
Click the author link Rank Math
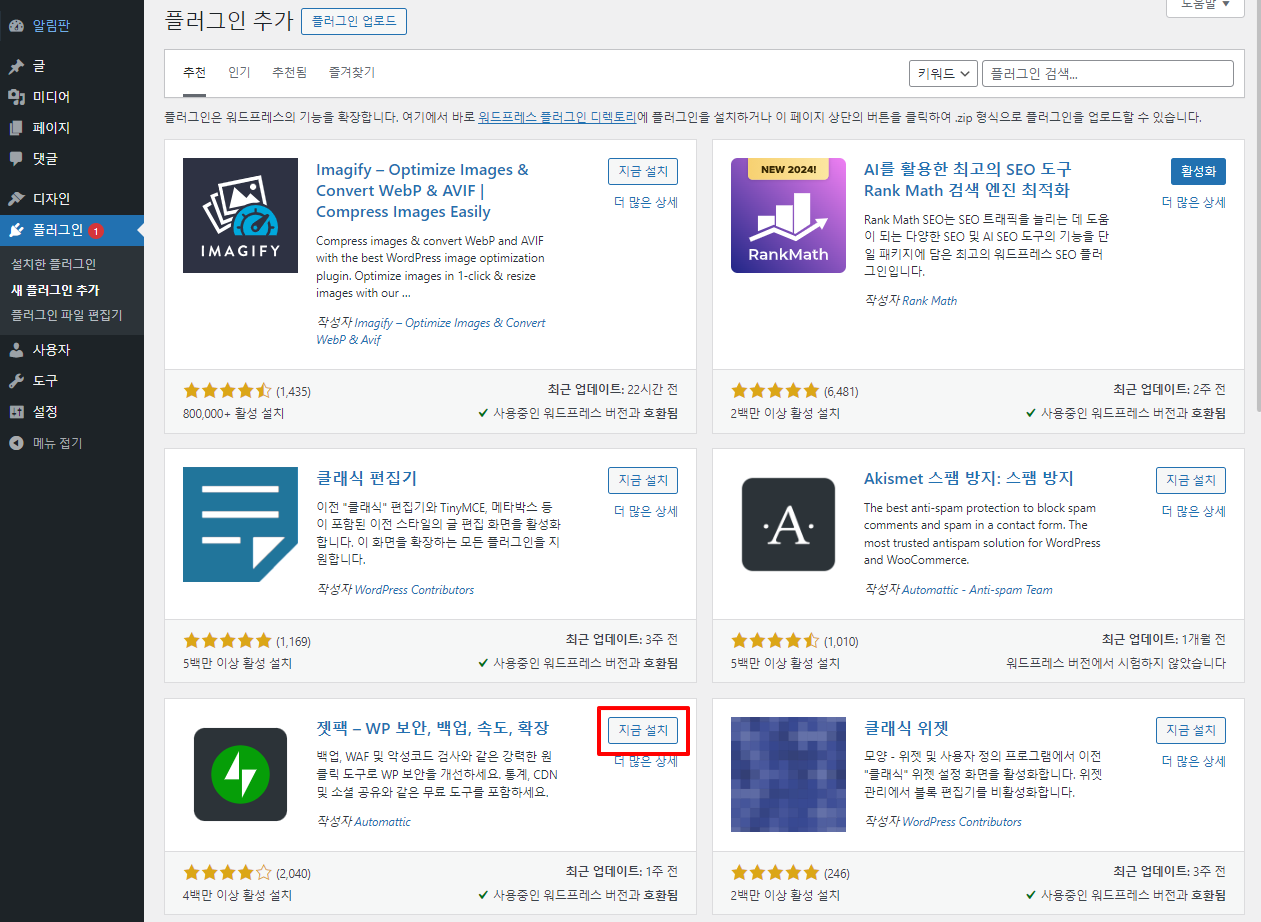pyautogui.click(x=929, y=300)
